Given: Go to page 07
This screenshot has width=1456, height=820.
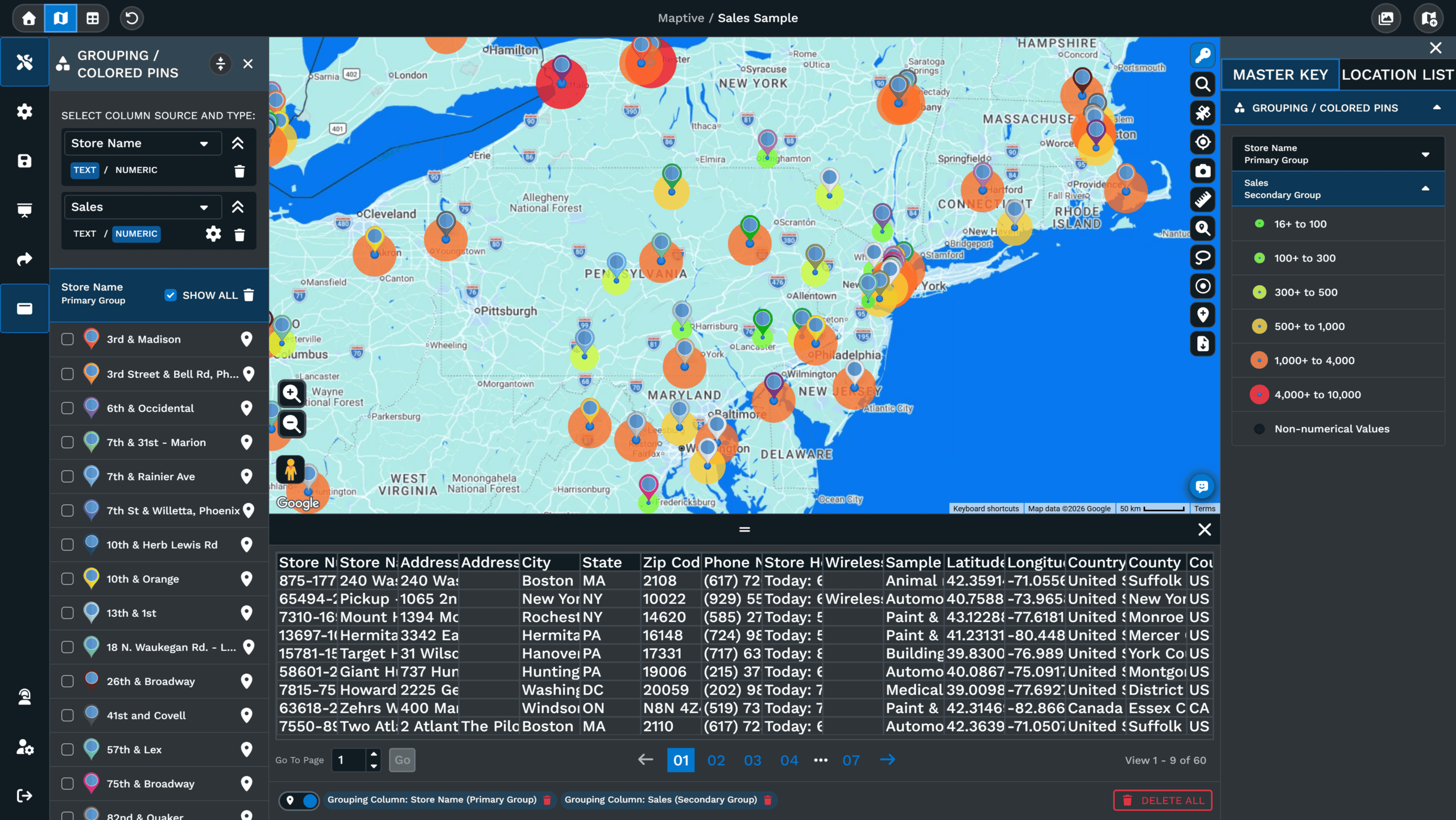Looking at the screenshot, I should 851,760.
